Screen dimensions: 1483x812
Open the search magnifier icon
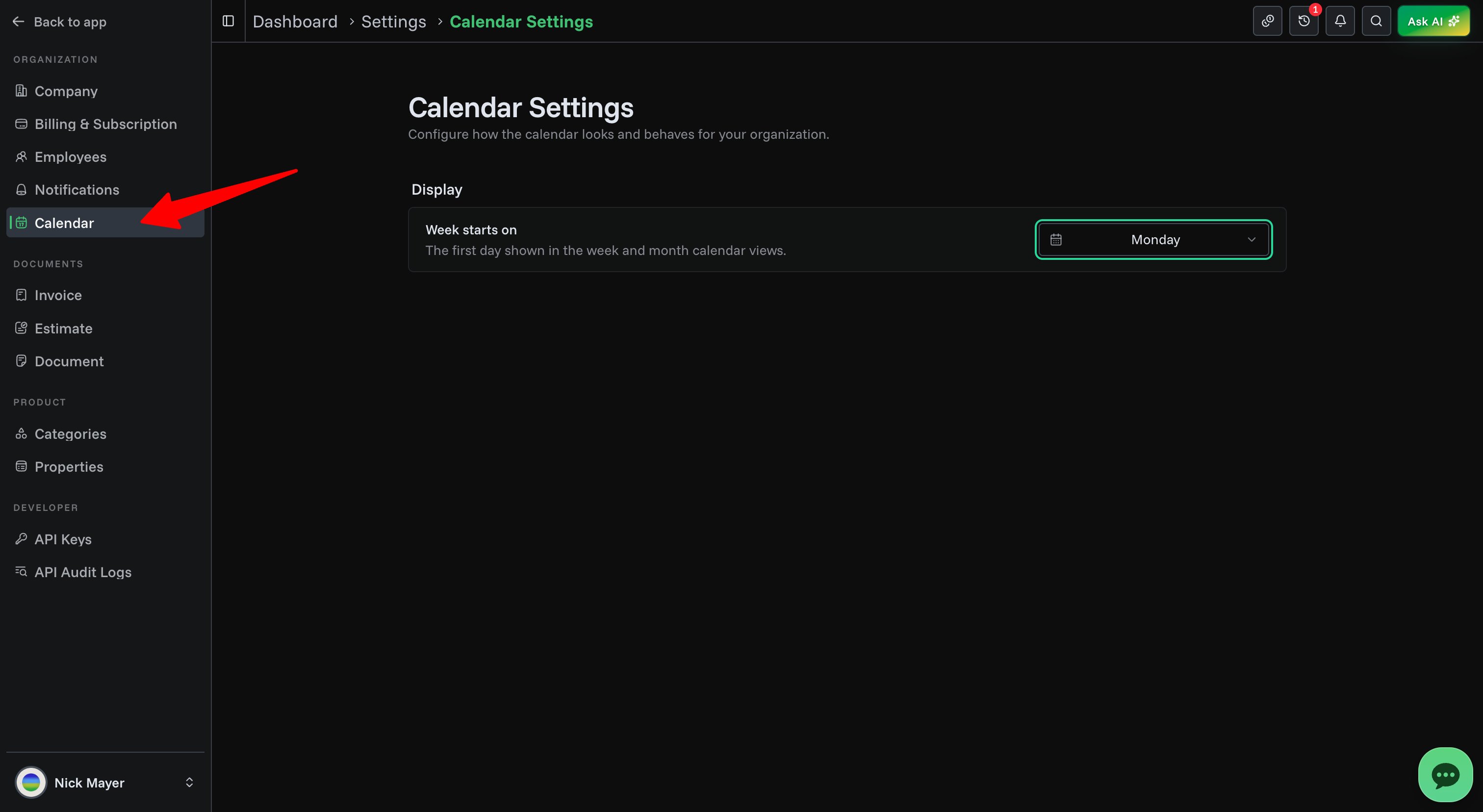[x=1377, y=21]
